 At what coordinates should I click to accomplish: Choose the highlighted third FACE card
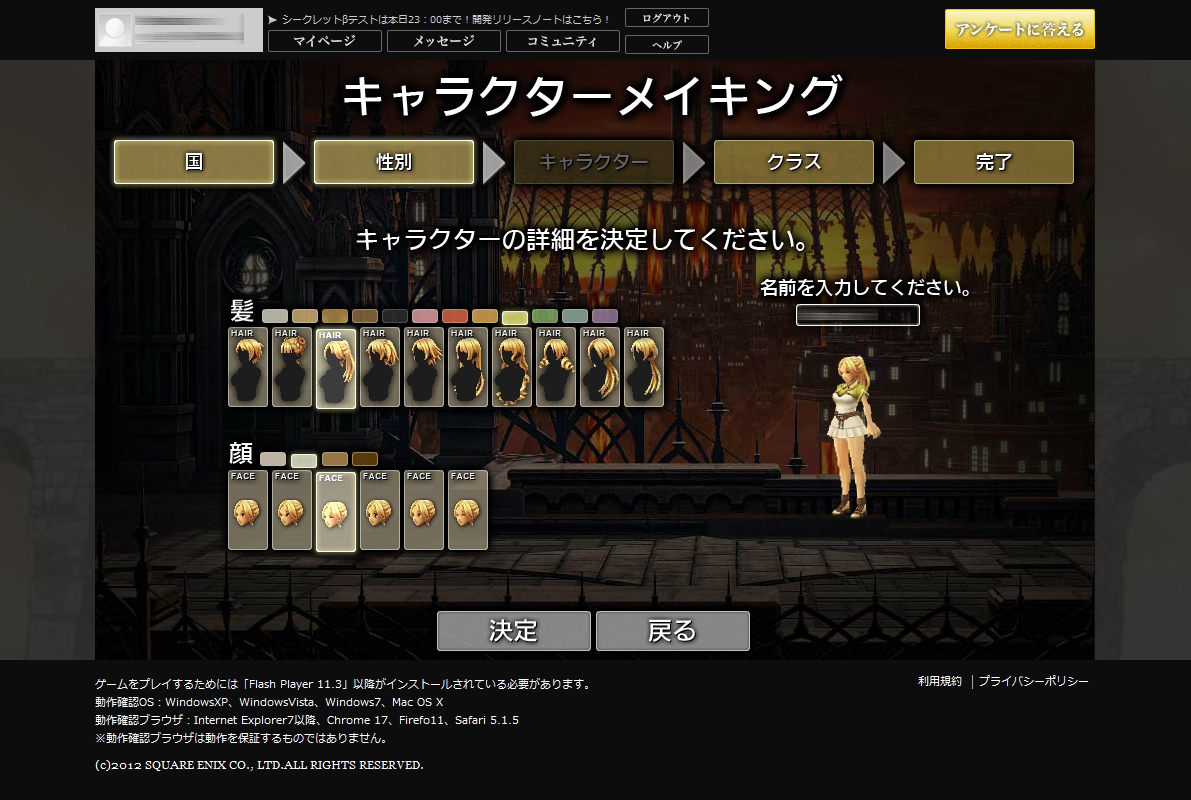coord(336,511)
